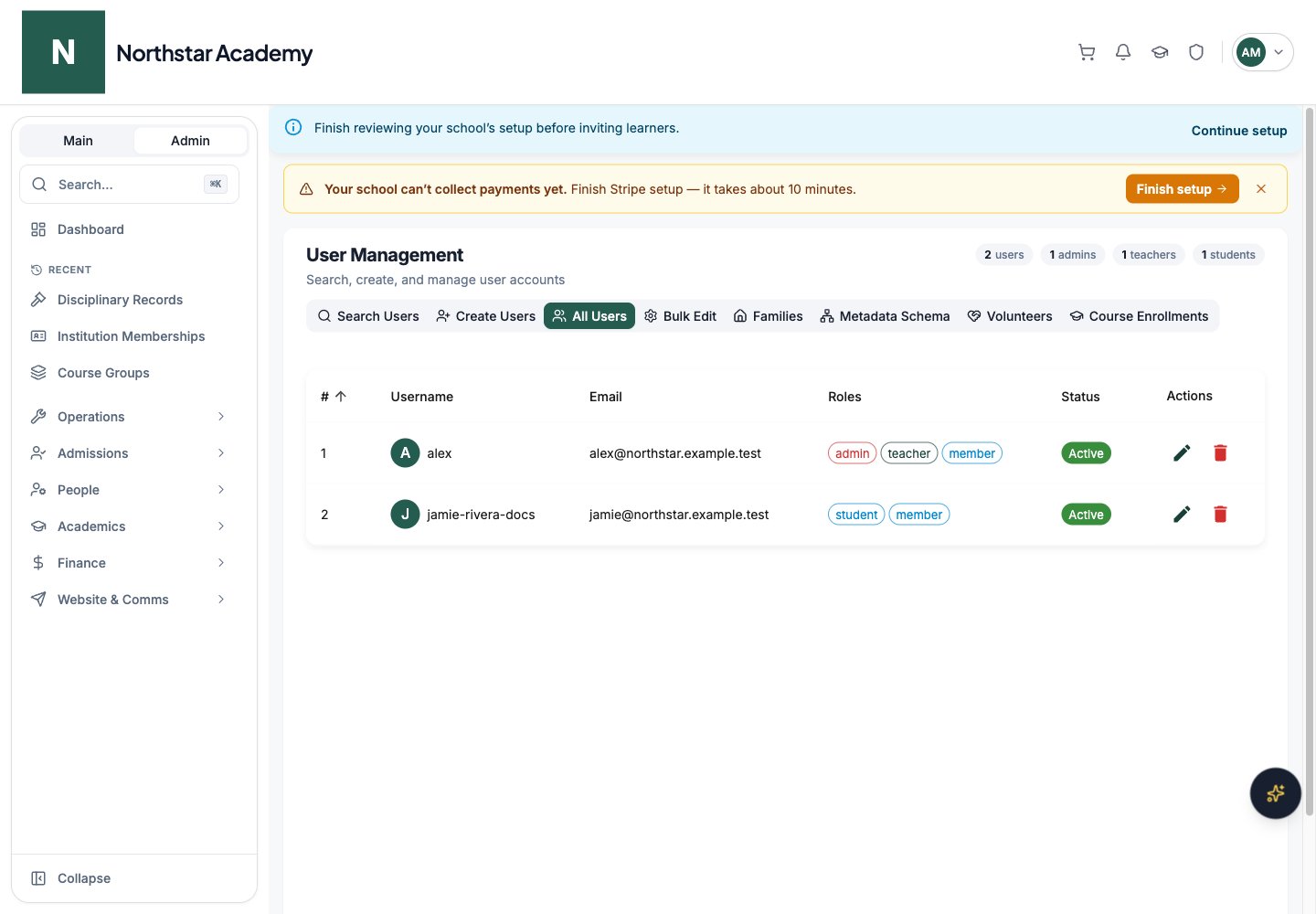Expand the People section

(129, 490)
